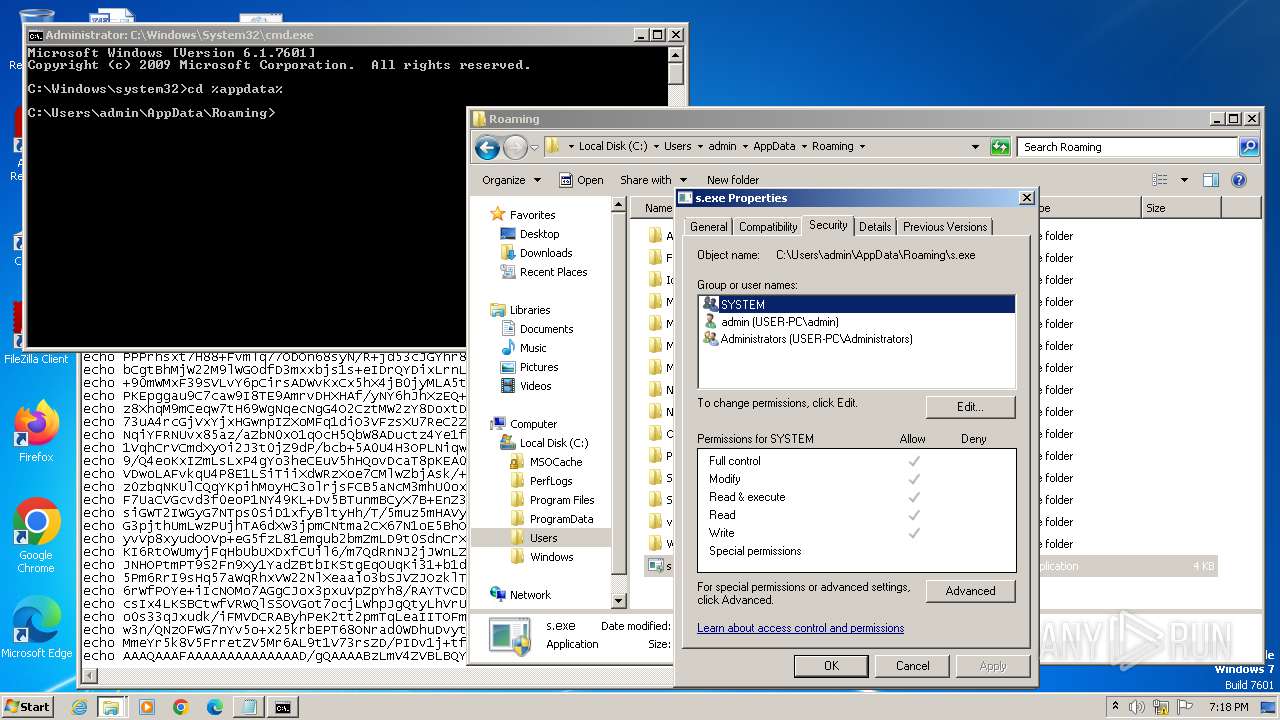
Task: Click Windows Media Player taskbar icon
Action: (147, 707)
